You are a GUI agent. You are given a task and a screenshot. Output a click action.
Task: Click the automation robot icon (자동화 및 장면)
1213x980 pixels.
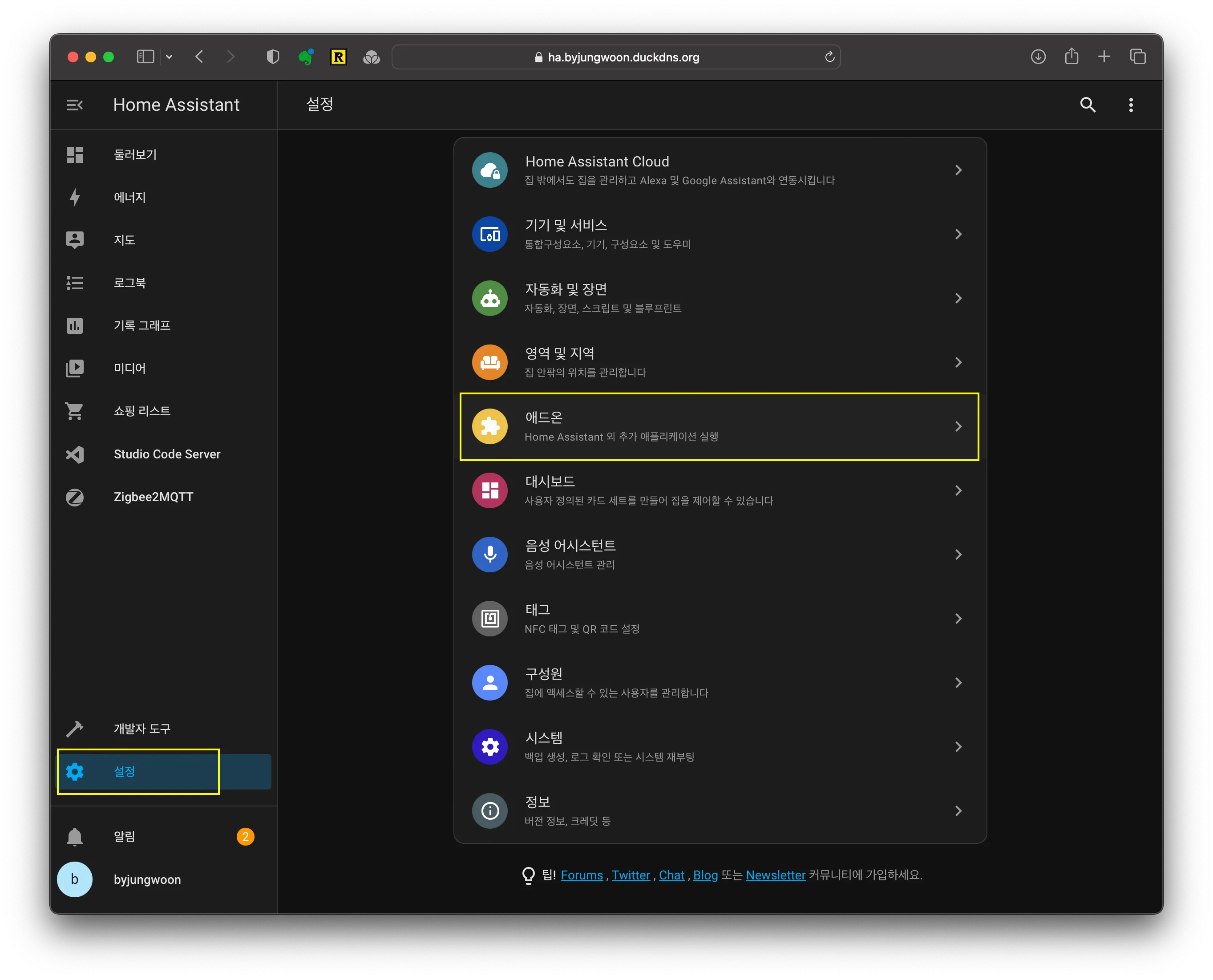(490, 298)
